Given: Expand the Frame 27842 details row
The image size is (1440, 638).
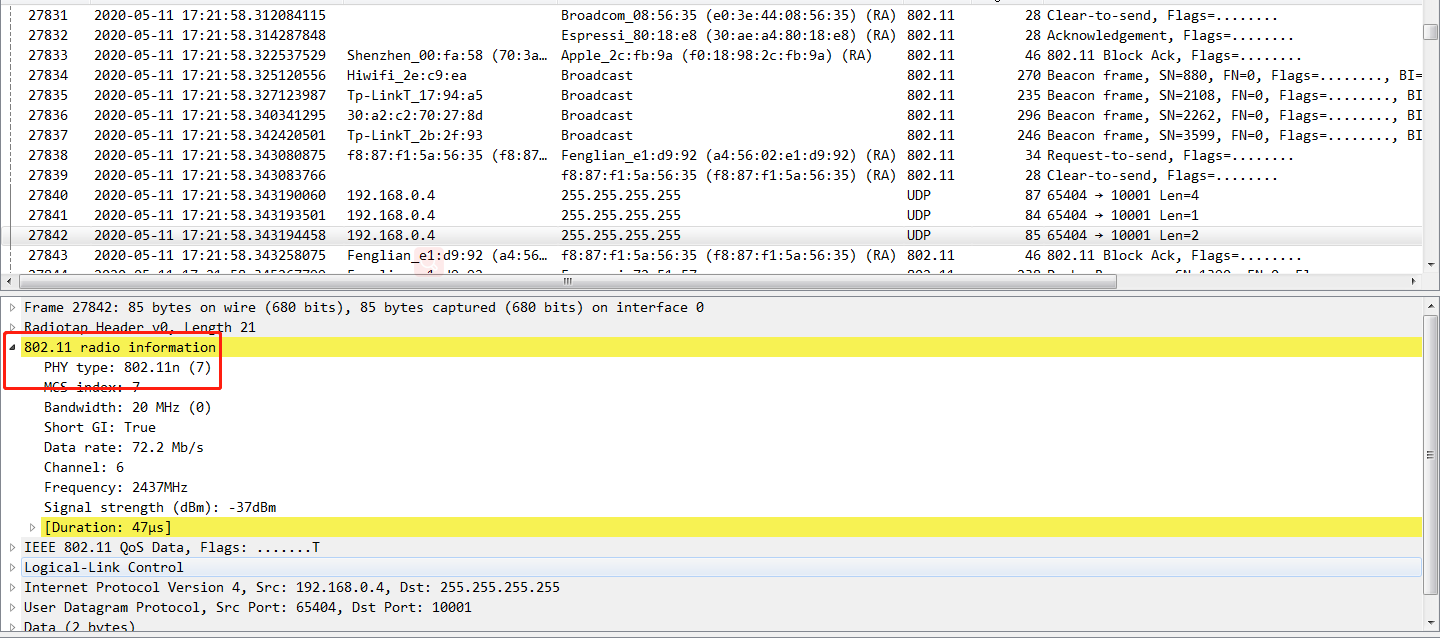Looking at the screenshot, I should tap(13, 307).
